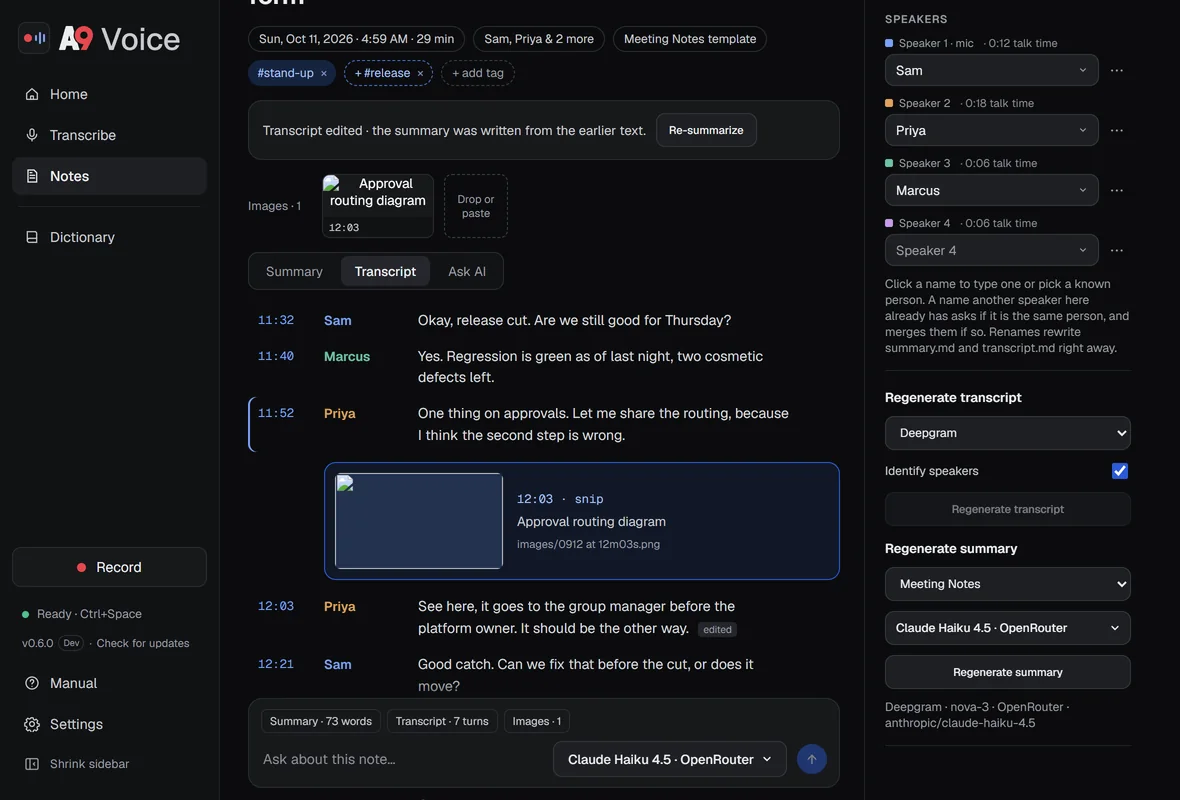Switch to the Summary tab

[294, 272]
